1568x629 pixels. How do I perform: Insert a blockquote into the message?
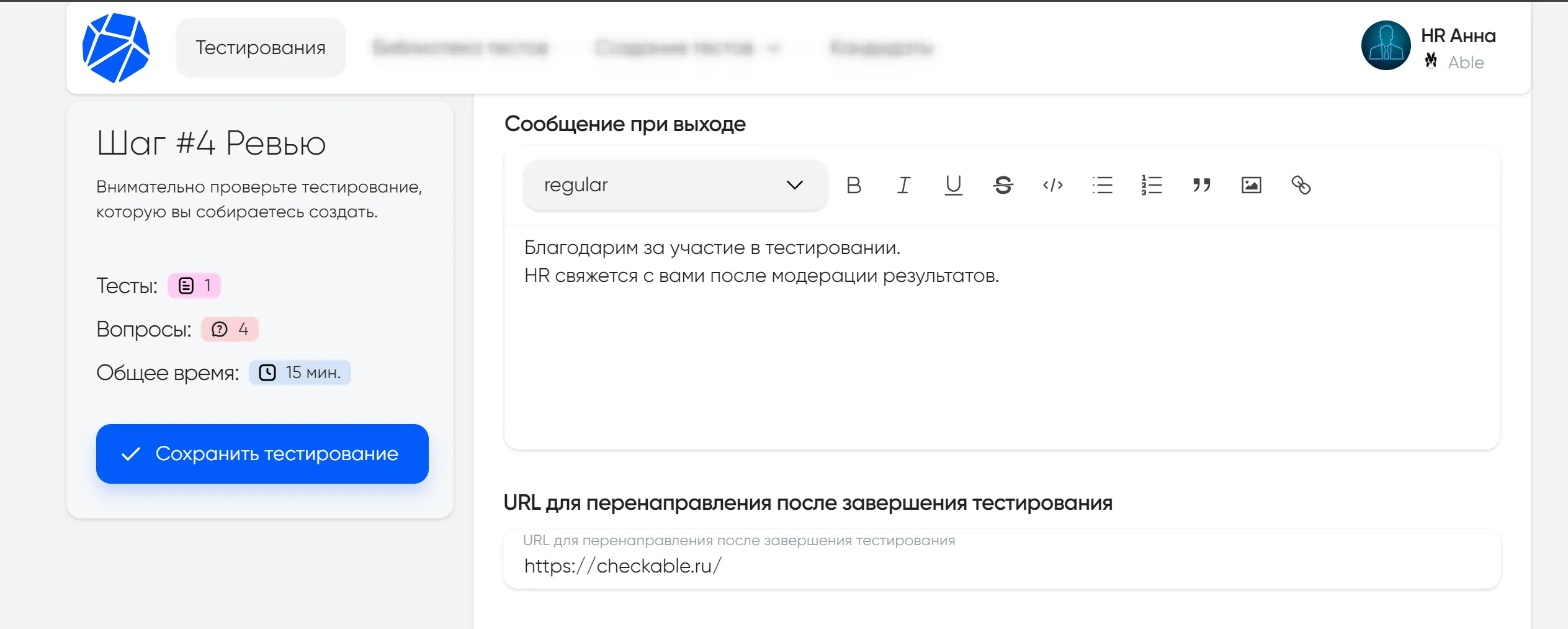pyautogui.click(x=1202, y=185)
